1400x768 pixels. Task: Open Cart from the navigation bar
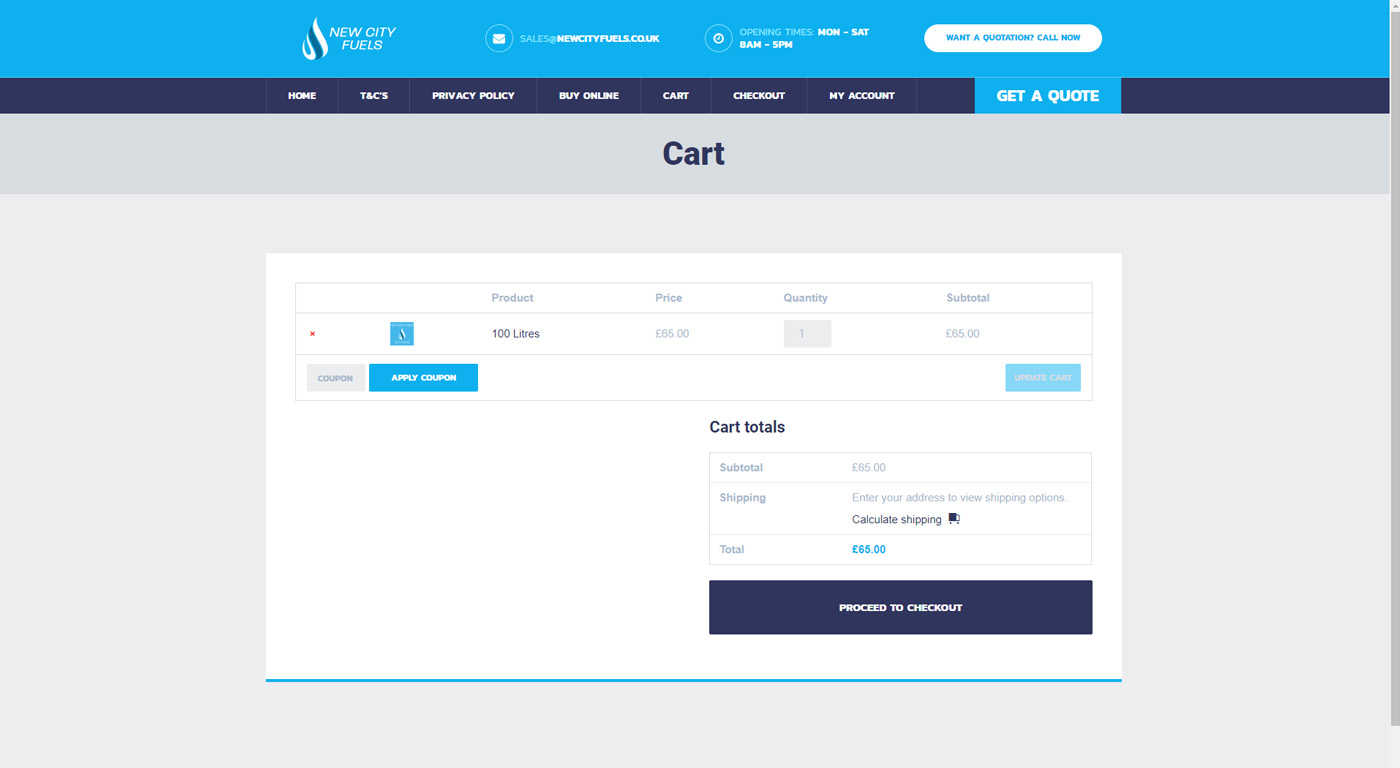676,96
